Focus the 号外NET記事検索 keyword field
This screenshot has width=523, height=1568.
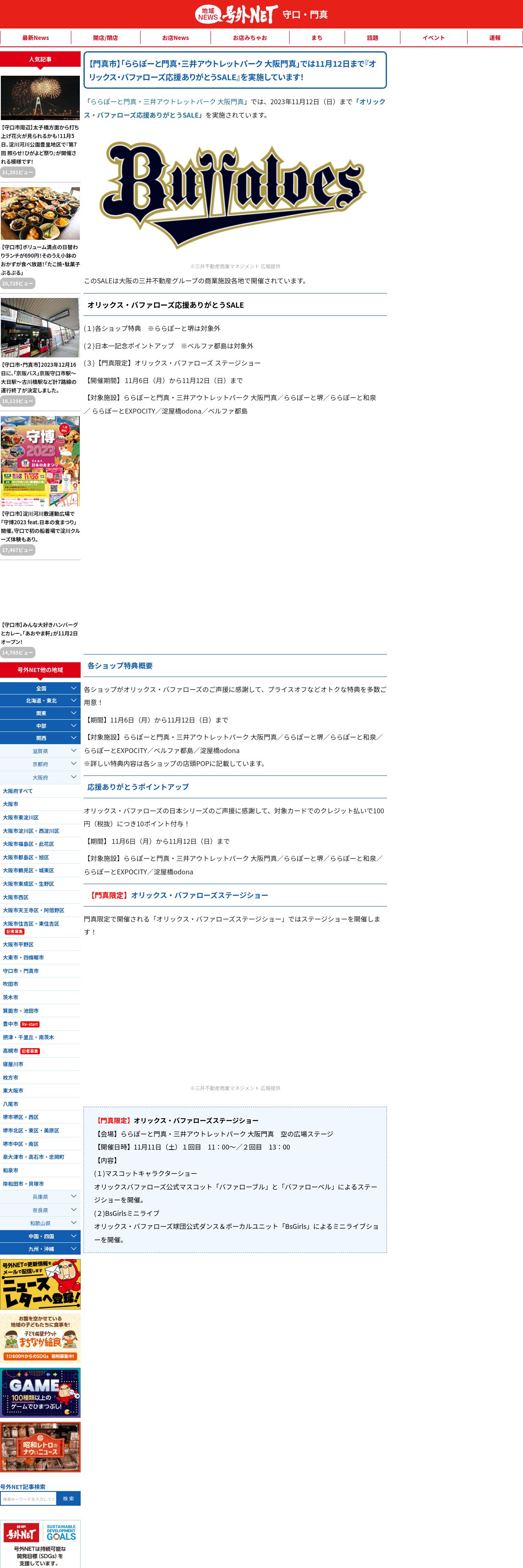coord(29,1499)
